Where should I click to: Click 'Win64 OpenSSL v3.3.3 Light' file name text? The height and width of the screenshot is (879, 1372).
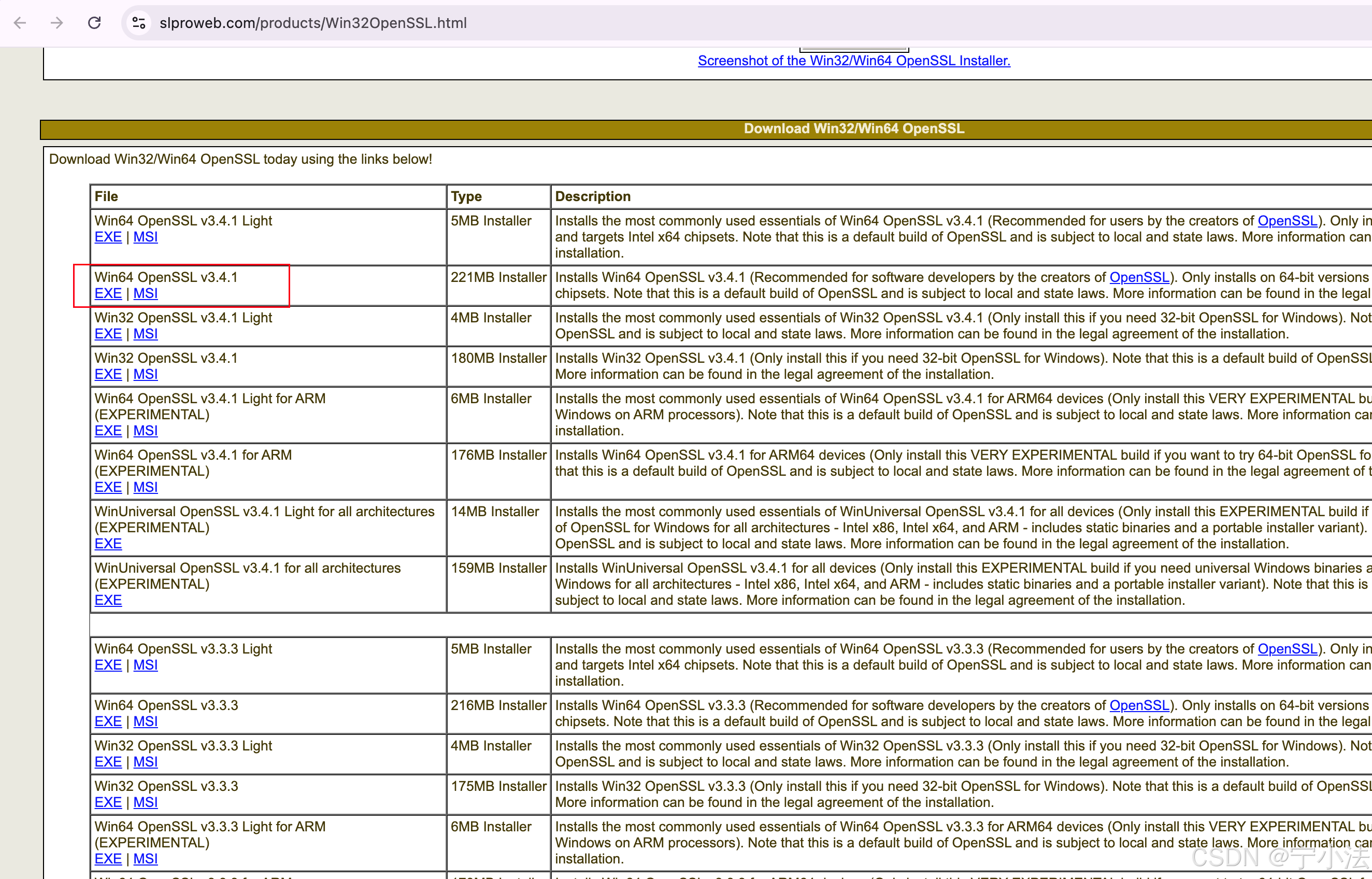pos(183,649)
